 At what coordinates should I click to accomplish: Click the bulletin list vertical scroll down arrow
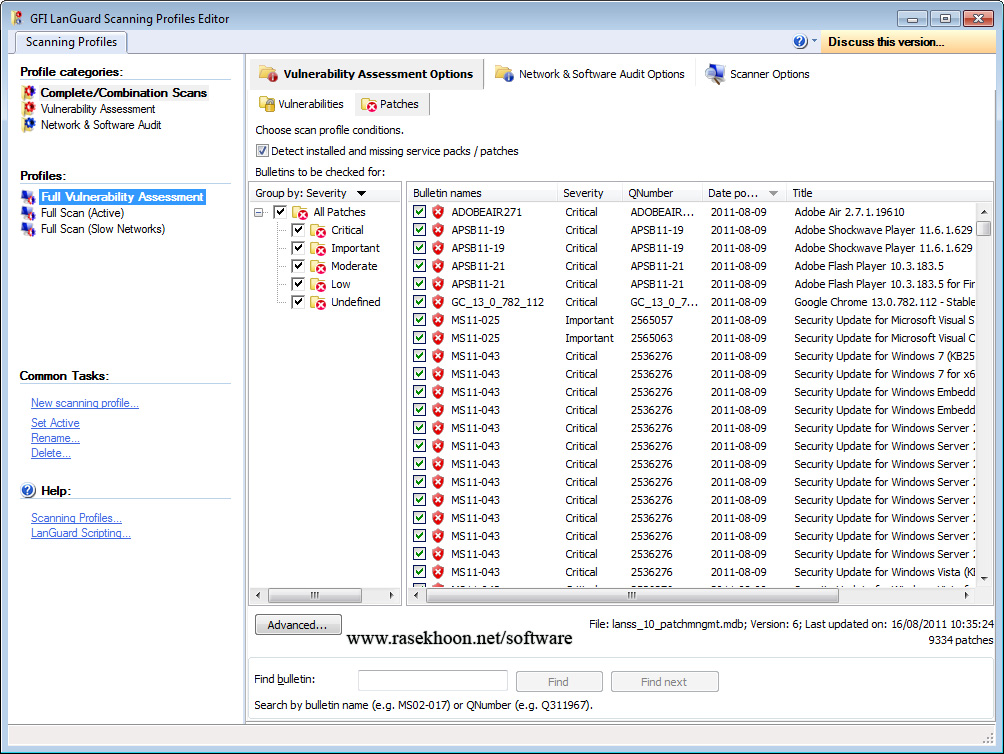pyautogui.click(x=984, y=579)
